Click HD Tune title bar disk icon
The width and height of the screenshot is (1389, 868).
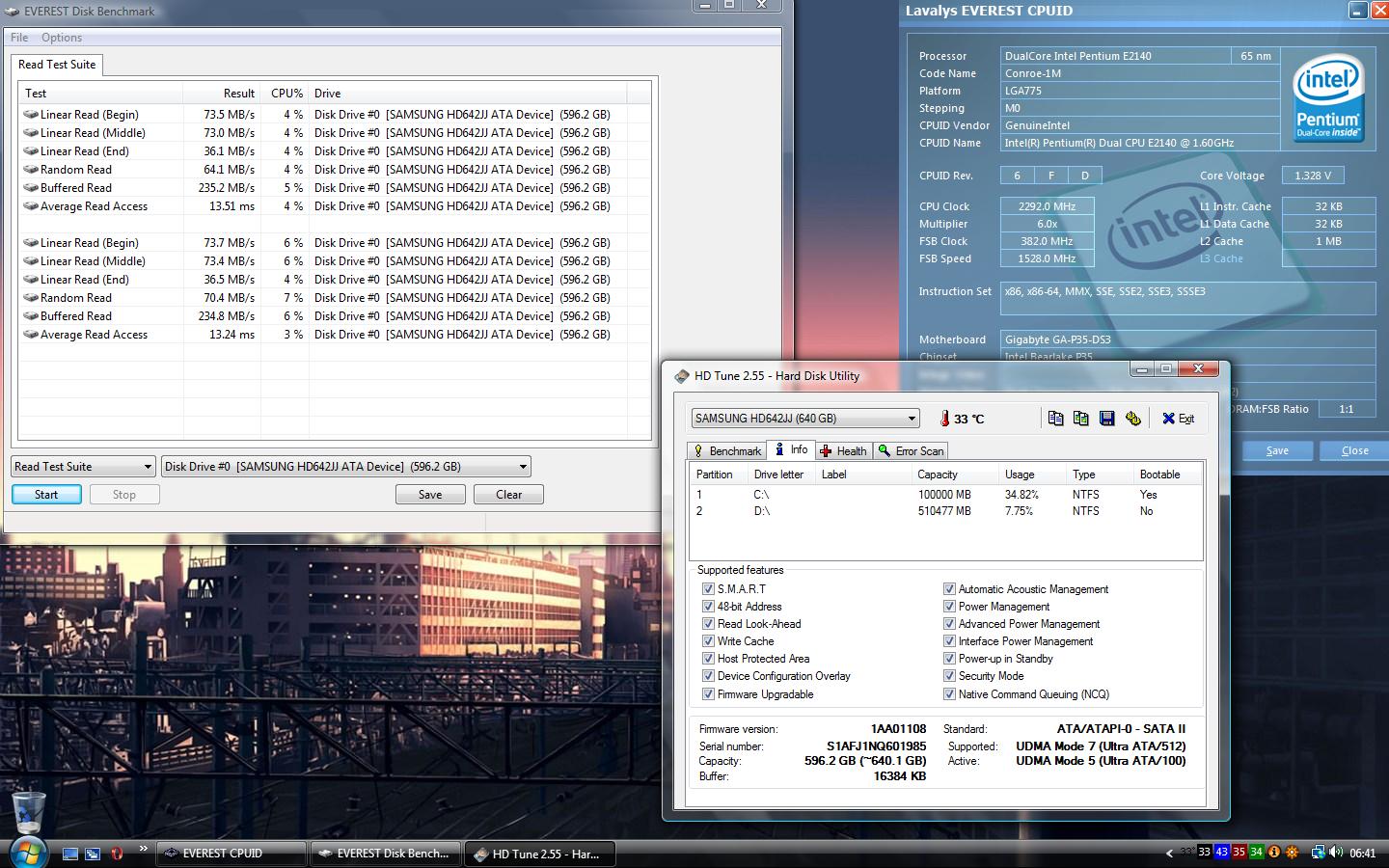tap(682, 376)
